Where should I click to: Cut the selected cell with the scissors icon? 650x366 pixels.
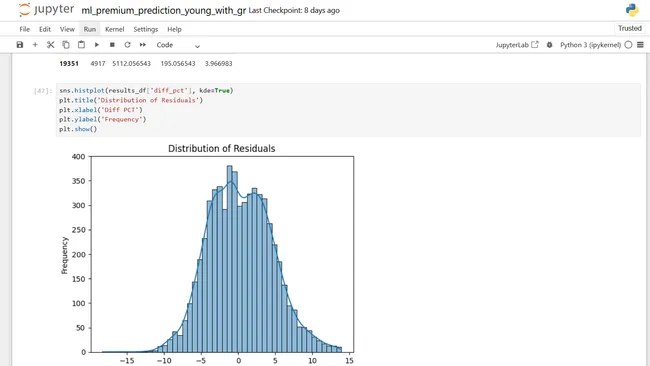51,45
